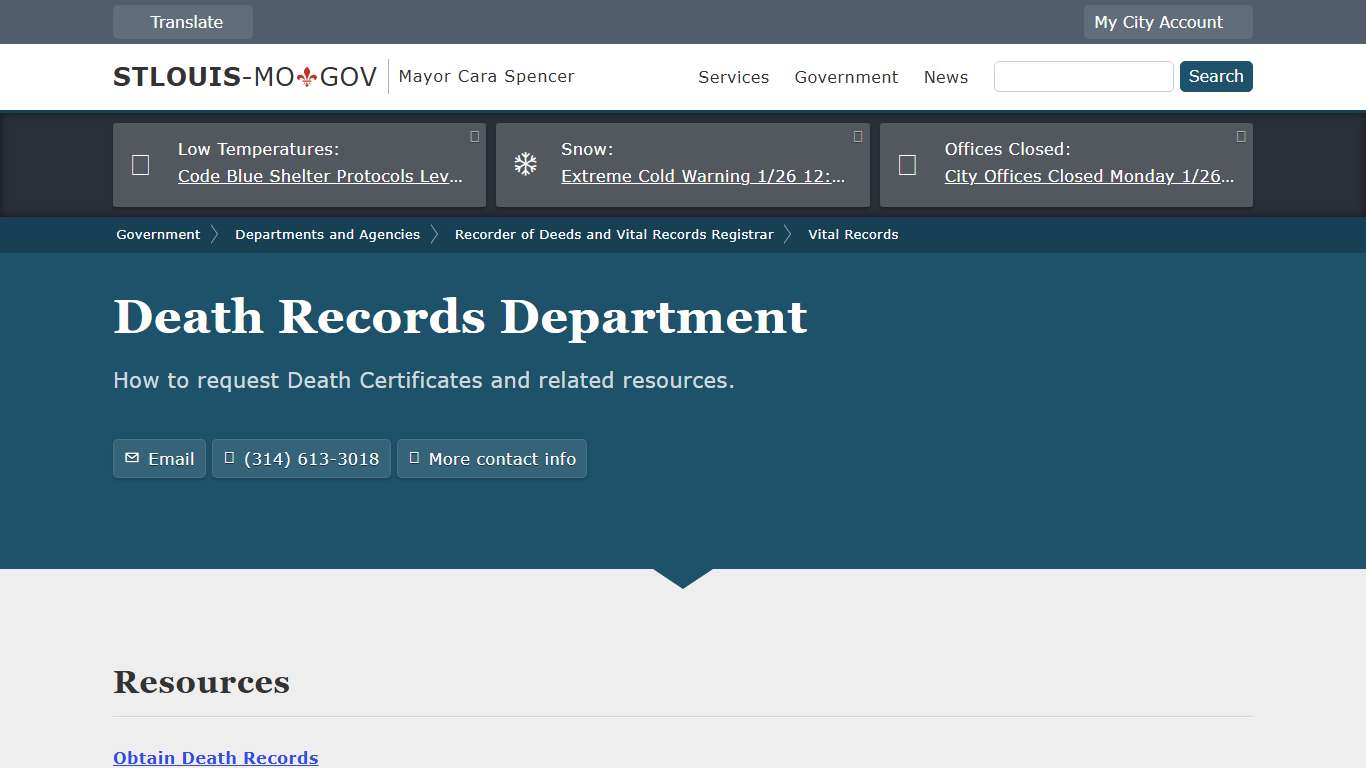Viewport: 1366px width, 768px height.
Task: Open the Obtain Death Records link
Action: tap(215, 758)
